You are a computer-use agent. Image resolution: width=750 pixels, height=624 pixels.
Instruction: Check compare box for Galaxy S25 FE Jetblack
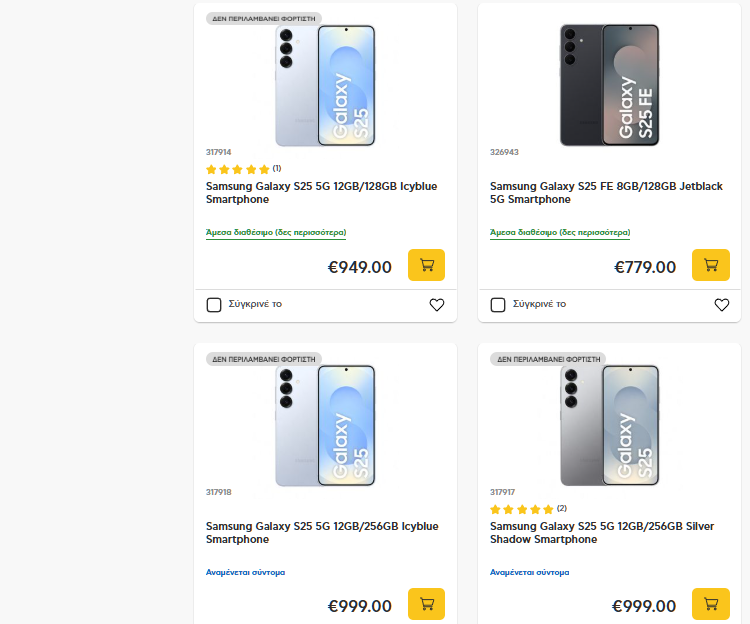(498, 305)
